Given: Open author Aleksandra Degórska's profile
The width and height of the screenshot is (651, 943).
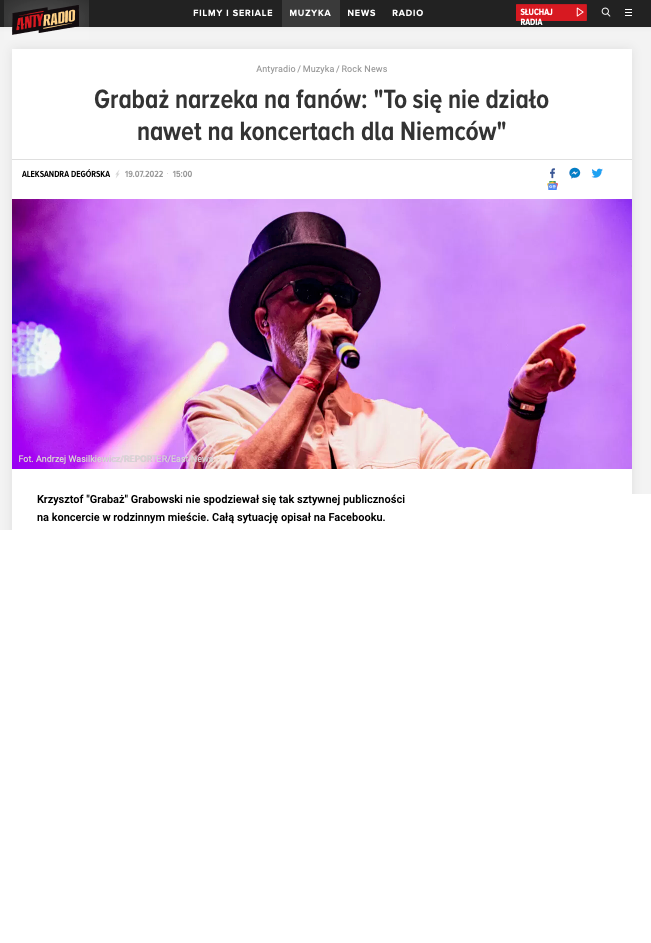Looking at the screenshot, I should 66,174.
